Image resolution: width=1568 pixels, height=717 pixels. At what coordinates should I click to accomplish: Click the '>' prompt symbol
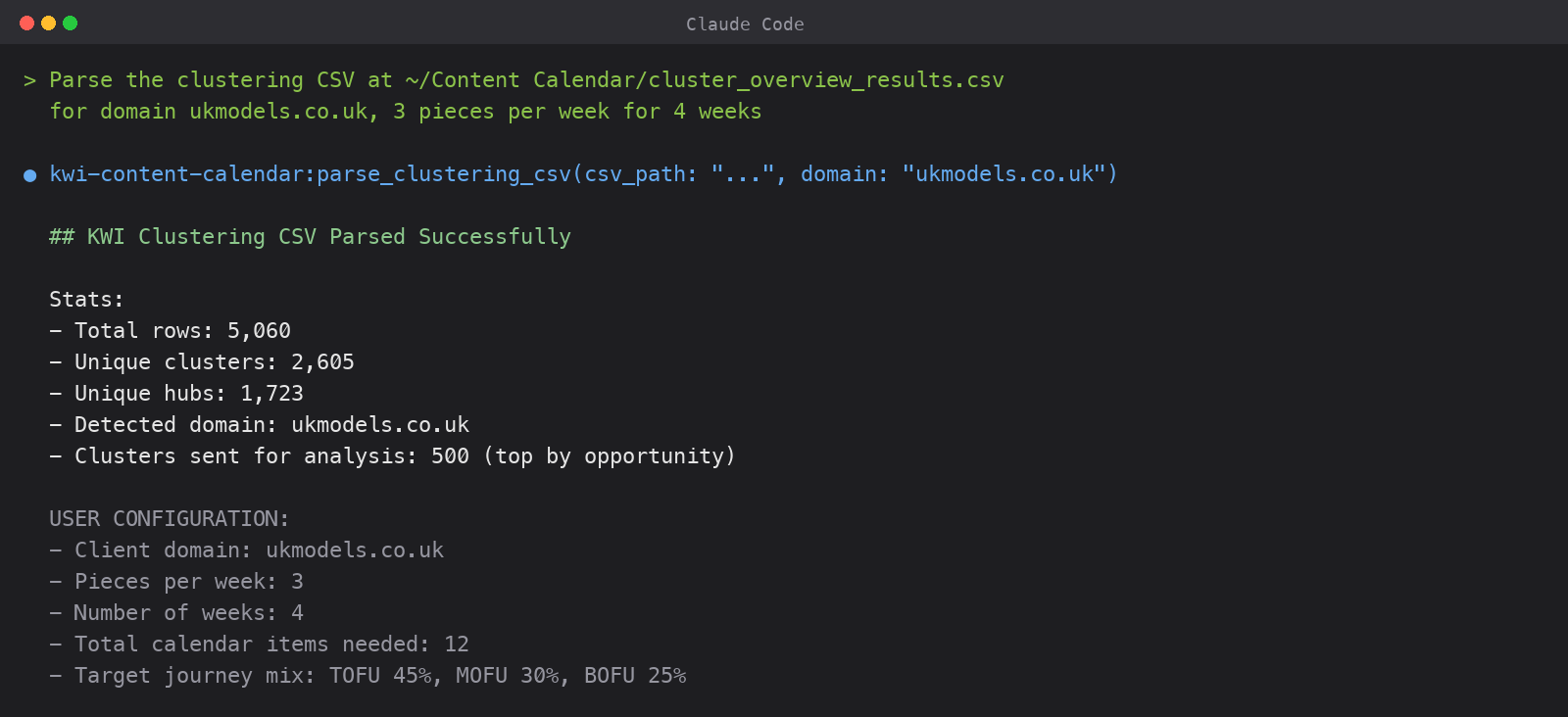[x=30, y=80]
